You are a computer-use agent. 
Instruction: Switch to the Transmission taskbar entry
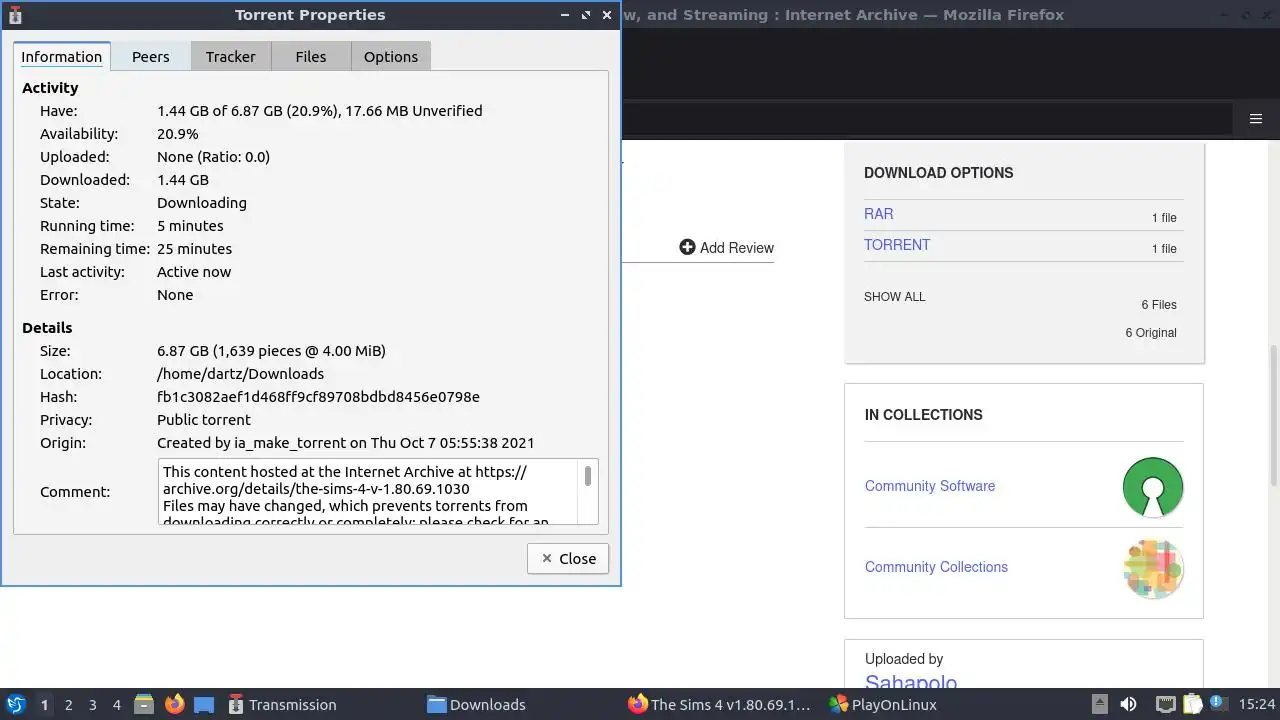click(x=283, y=704)
